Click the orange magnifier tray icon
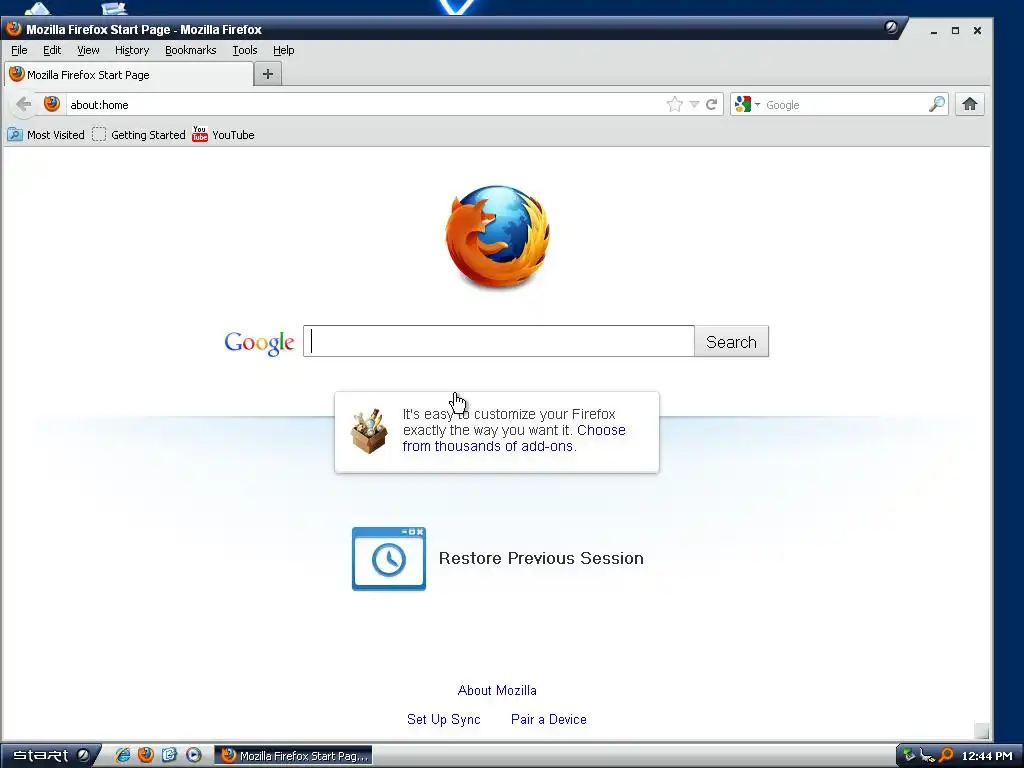Screen dimensions: 1024x768 pos(946,756)
